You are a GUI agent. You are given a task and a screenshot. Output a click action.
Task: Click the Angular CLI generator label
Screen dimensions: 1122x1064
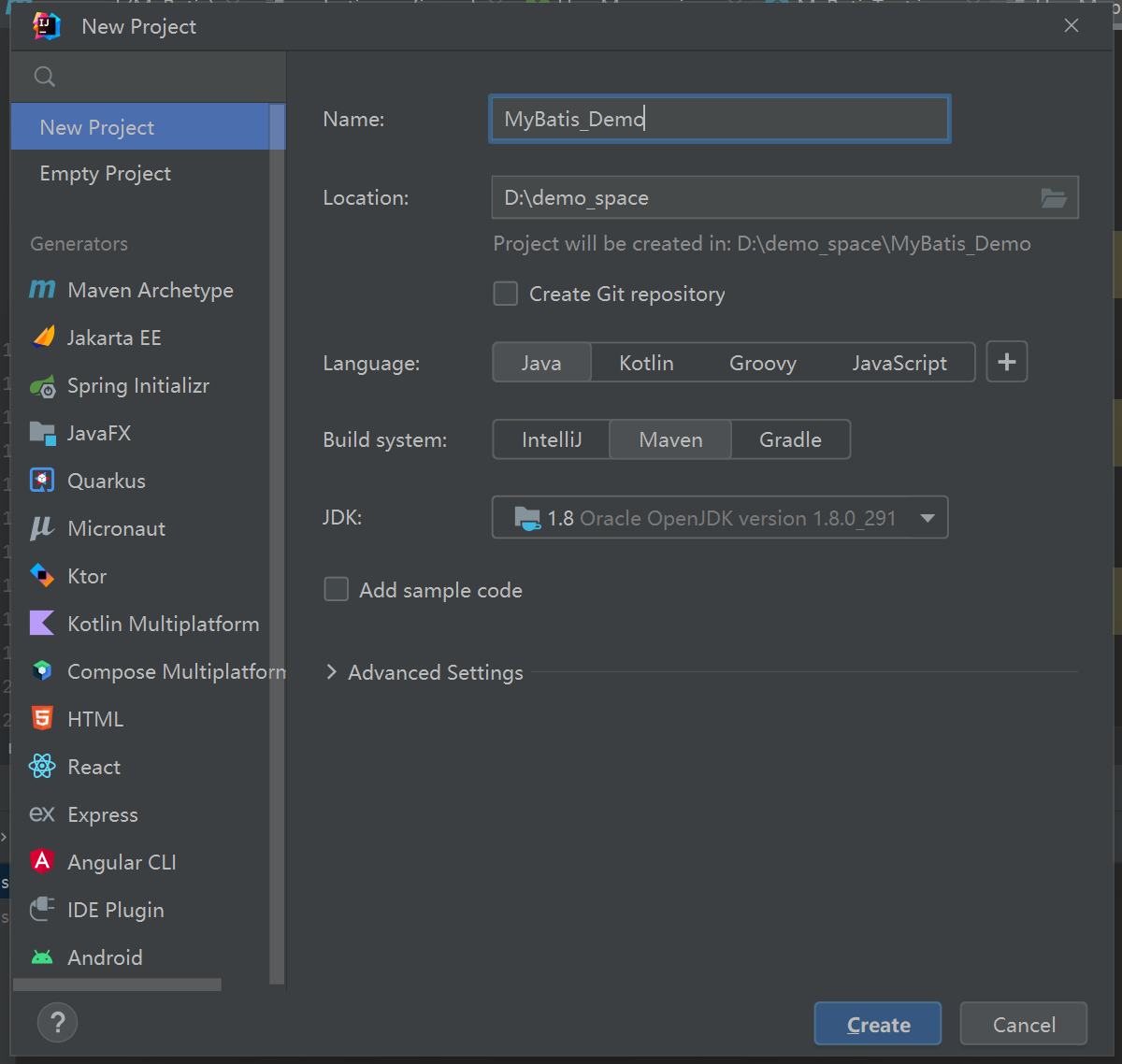pyautogui.click(x=122, y=862)
